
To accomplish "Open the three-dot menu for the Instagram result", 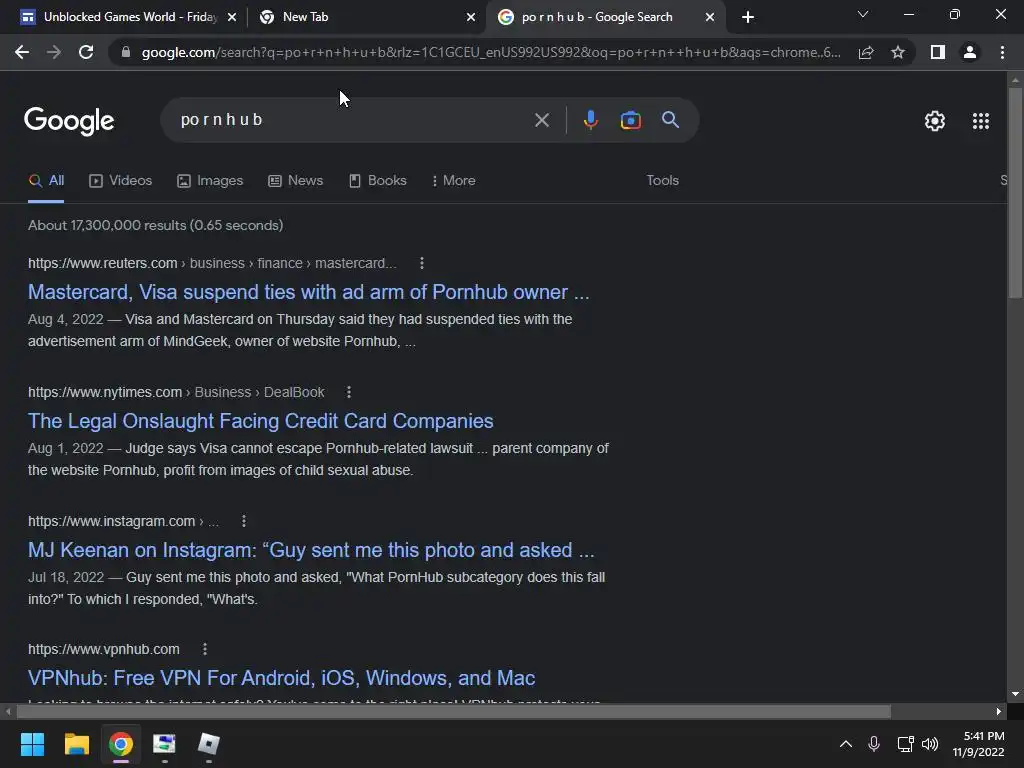I will 244,521.
